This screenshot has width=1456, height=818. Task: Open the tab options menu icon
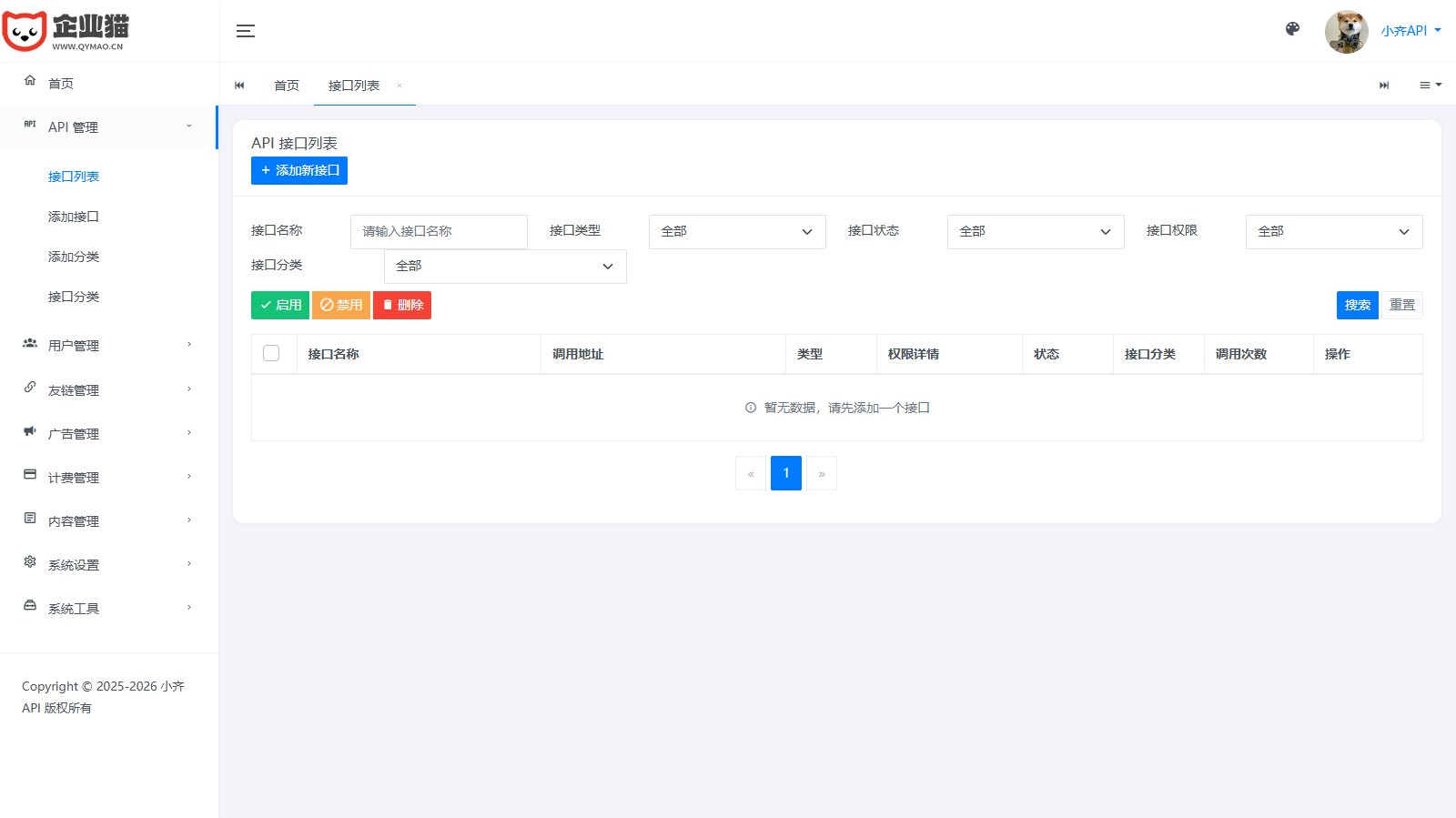tap(1430, 86)
